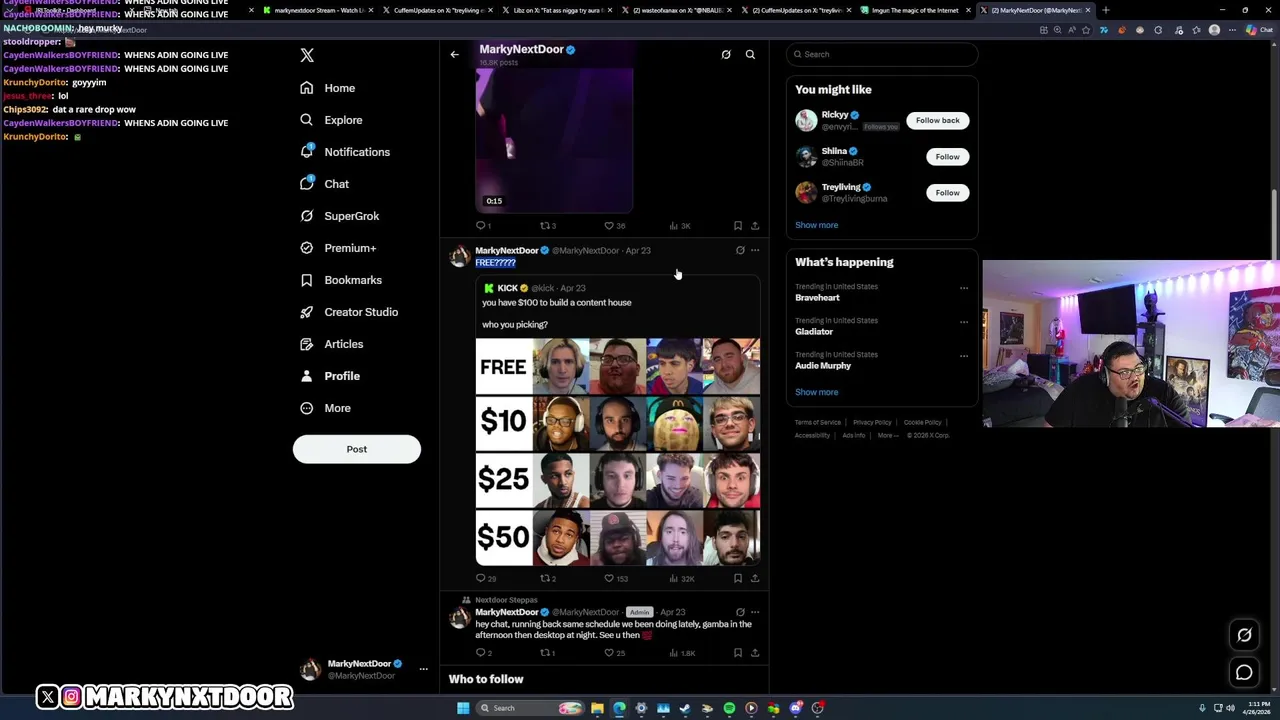Repost the FREE????? post
This screenshot has width=1280, height=720.
tap(545, 578)
